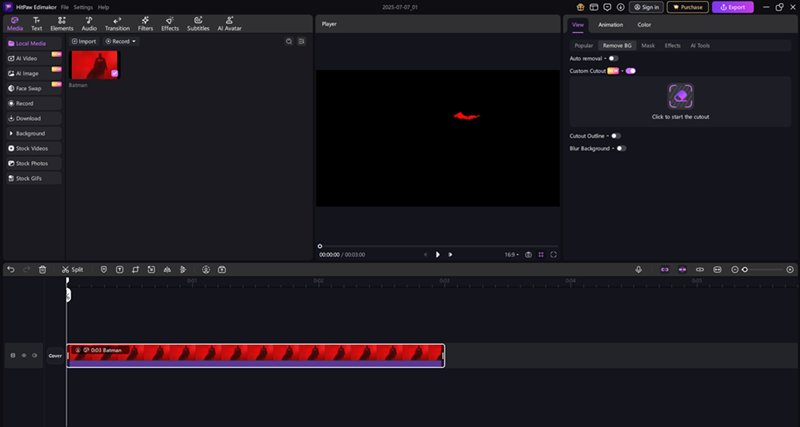Open the File menu
The width and height of the screenshot is (800, 427).
coord(65,7)
